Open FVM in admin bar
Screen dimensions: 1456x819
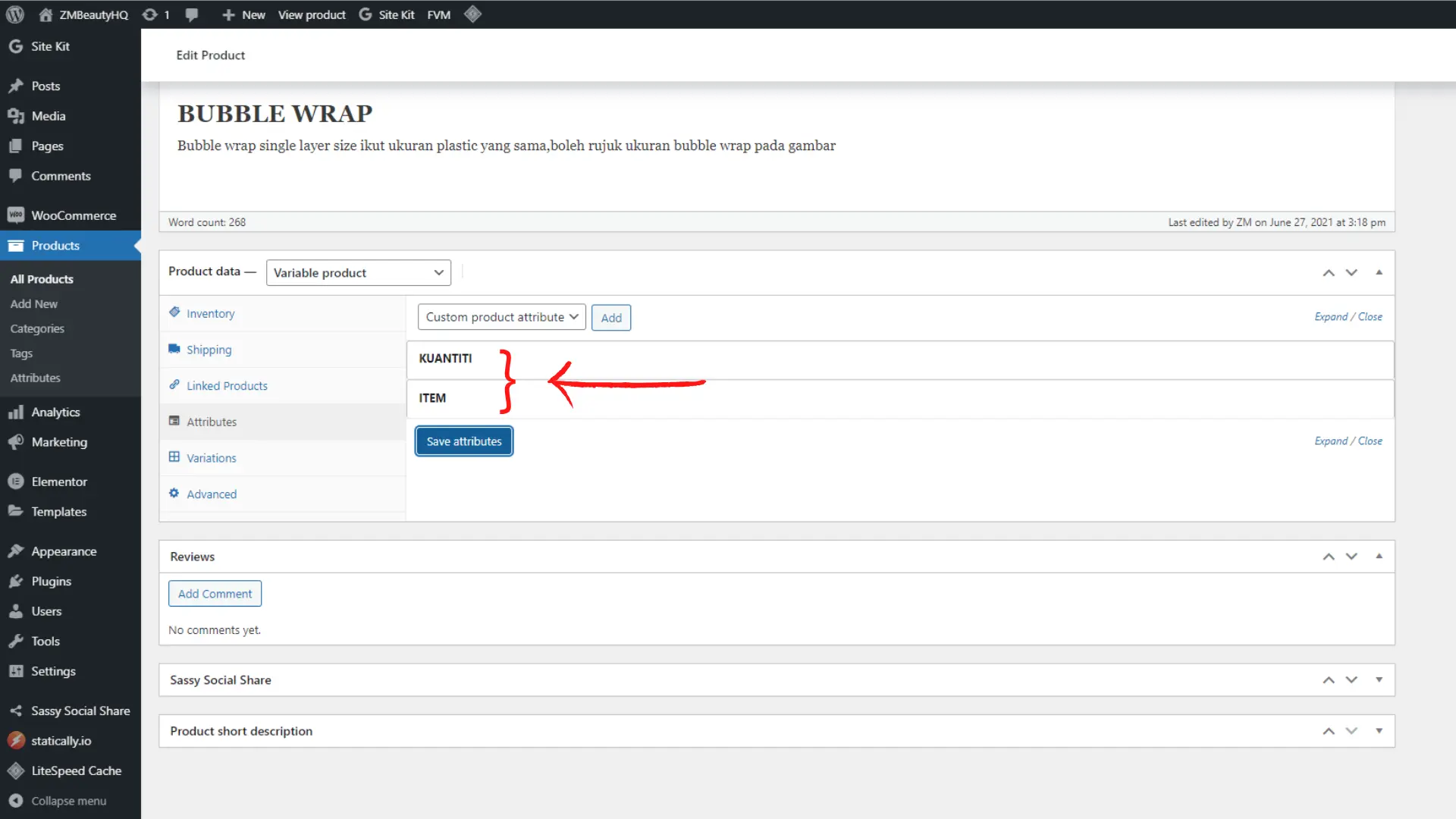(438, 14)
